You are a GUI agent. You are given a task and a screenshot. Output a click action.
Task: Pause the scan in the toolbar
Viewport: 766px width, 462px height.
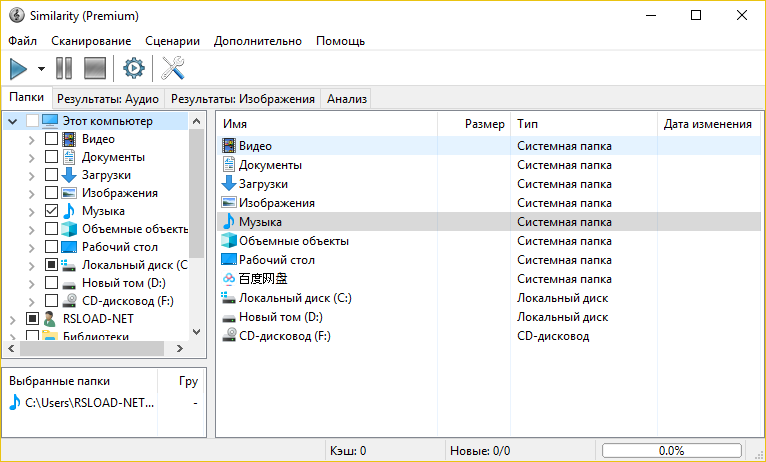coord(64,69)
